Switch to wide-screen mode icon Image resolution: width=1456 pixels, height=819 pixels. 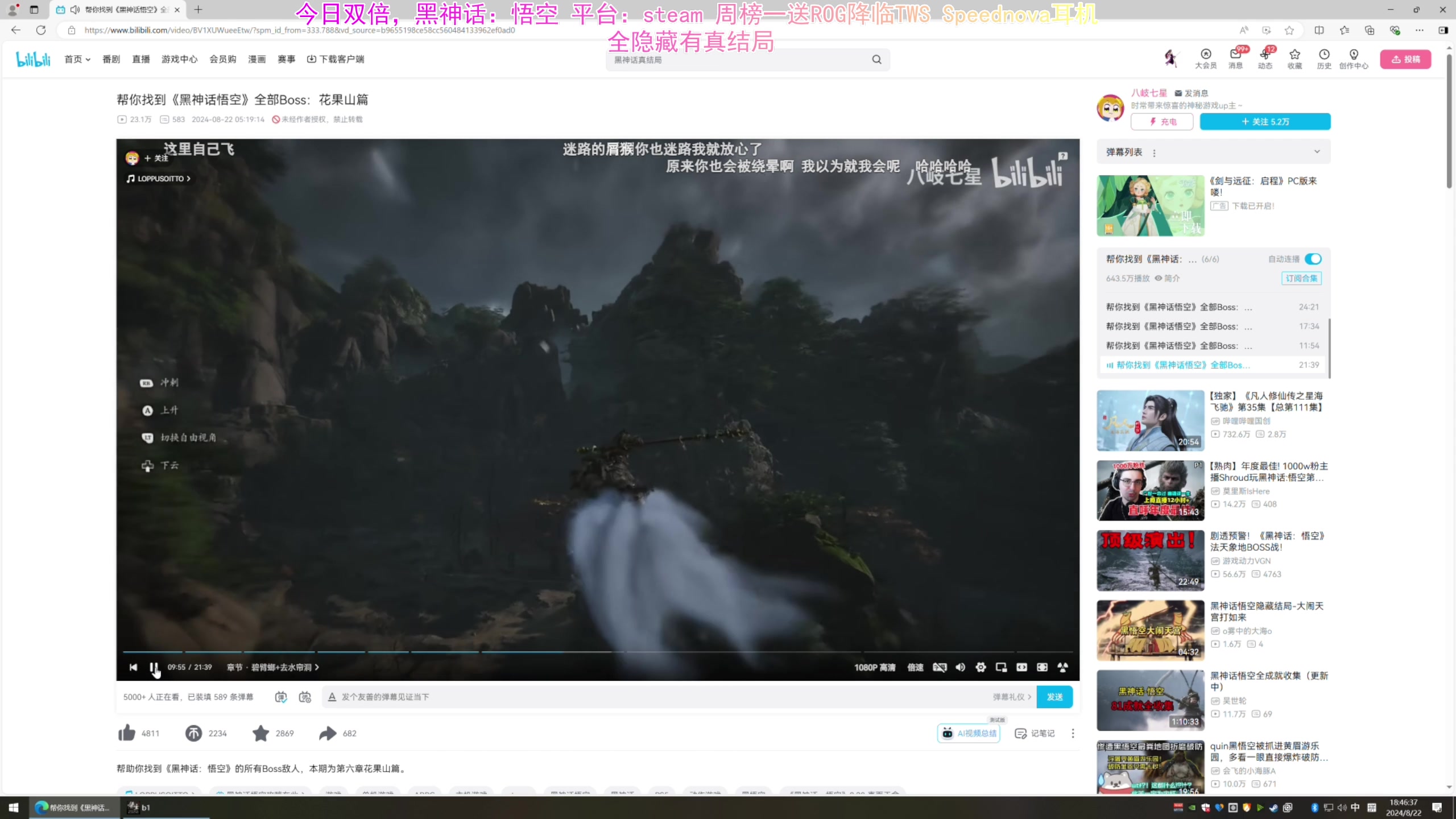click(1021, 667)
